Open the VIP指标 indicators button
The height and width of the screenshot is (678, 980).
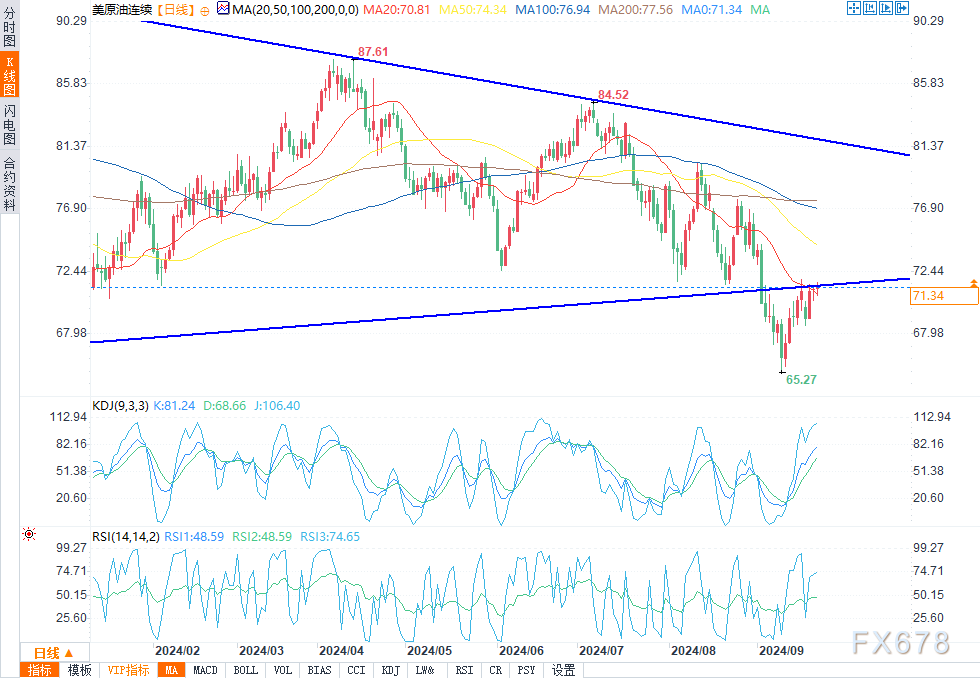click(x=128, y=671)
